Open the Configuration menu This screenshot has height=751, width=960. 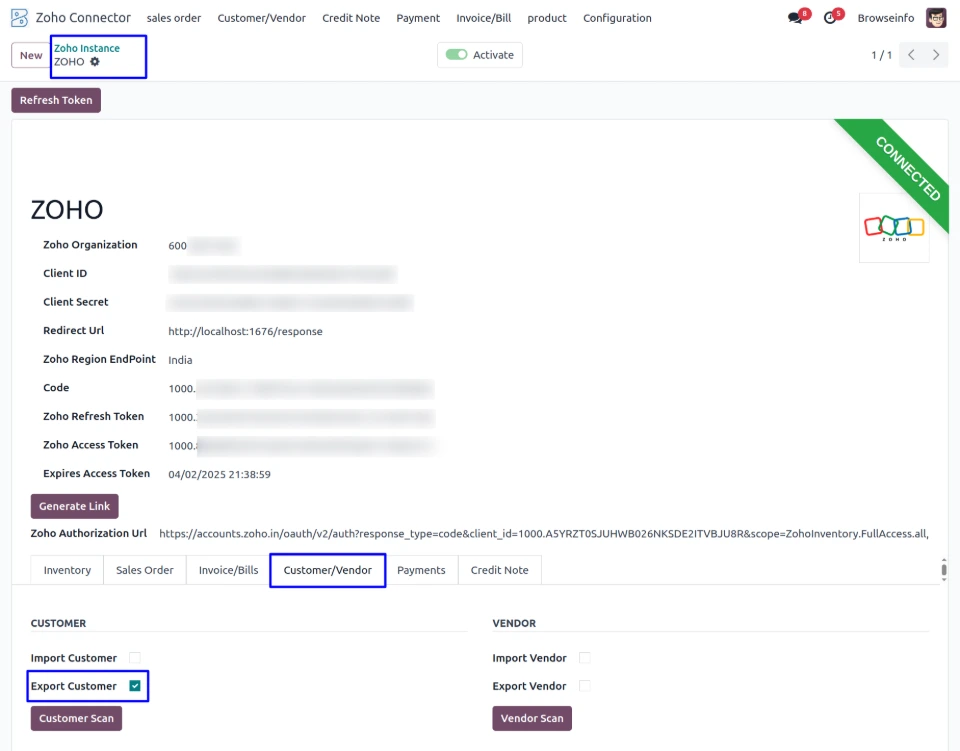[x=617, y=18]
